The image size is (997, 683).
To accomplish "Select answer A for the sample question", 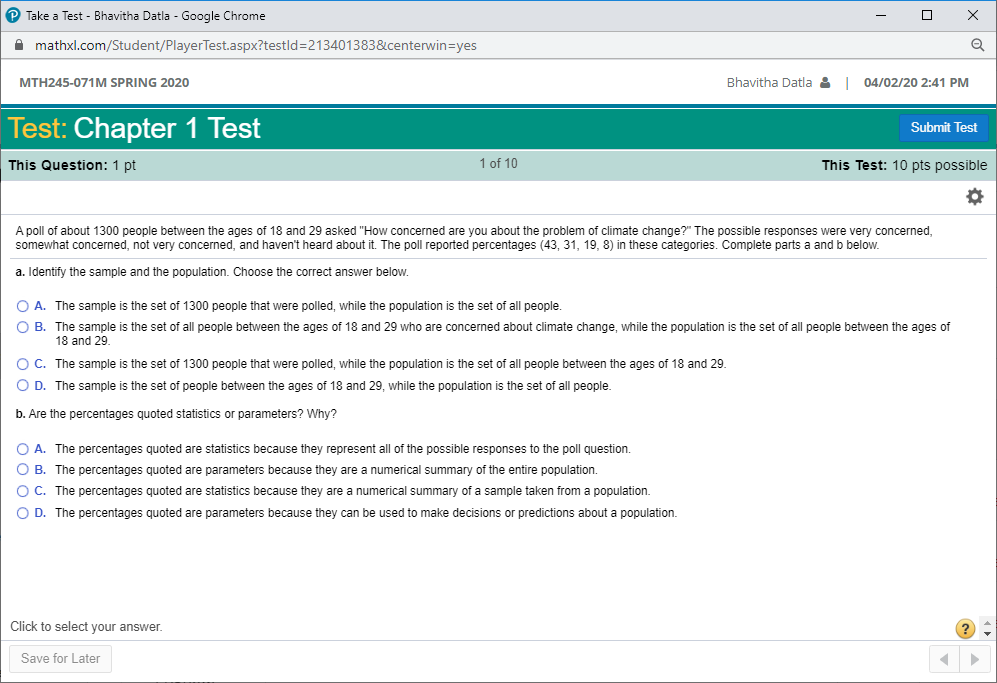I will pyautogui.click(x=21, y=305).
